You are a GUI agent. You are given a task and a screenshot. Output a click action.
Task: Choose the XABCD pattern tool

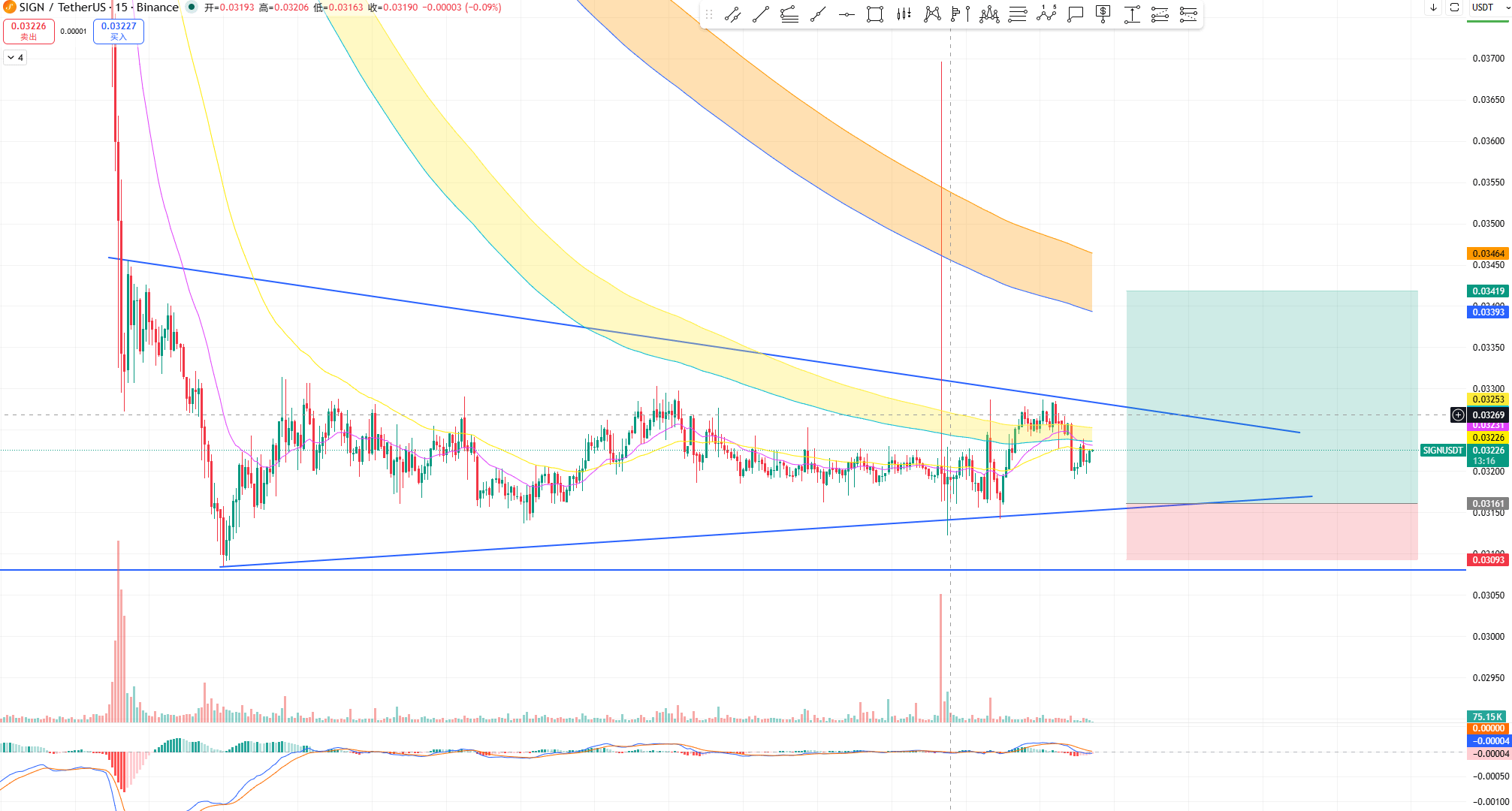click(x=932, y=14)
